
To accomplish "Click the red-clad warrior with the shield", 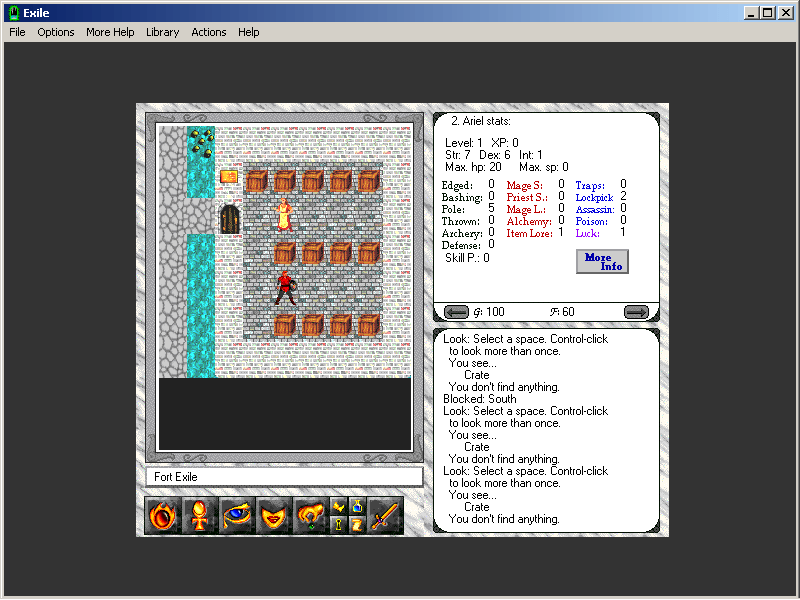I will coord(285,288).
